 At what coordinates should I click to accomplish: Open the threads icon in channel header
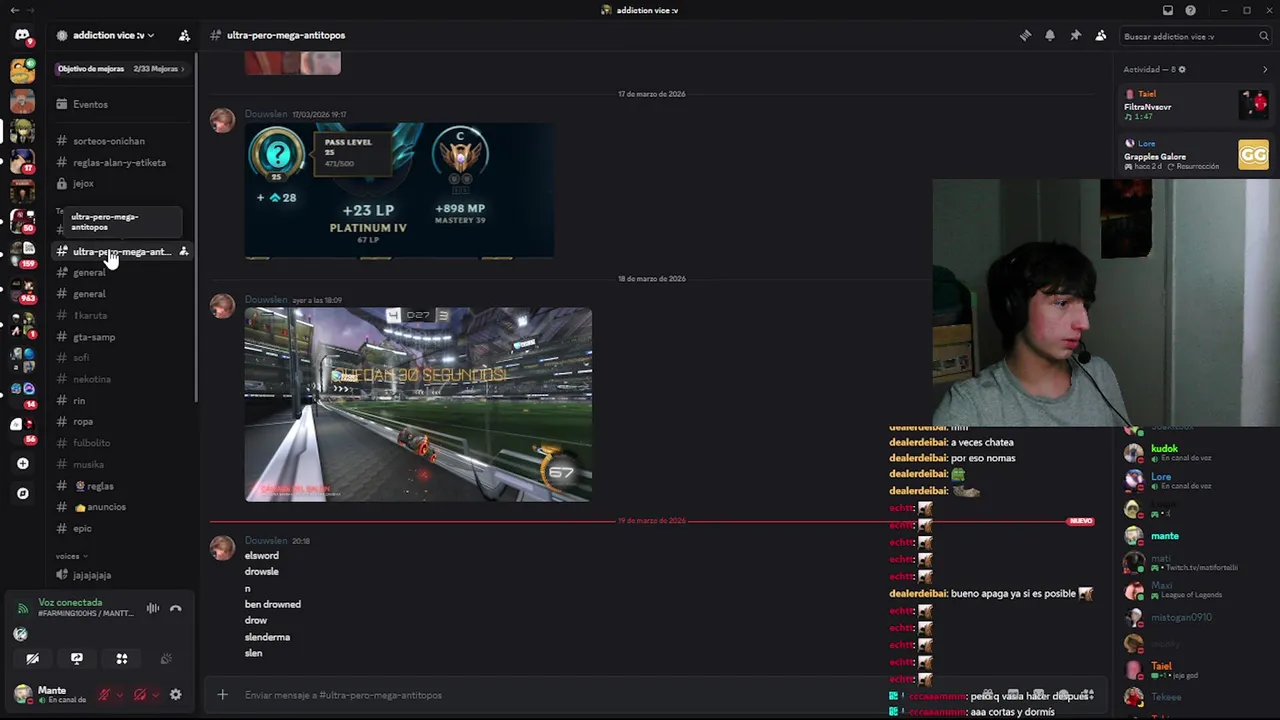point(1025,35)
